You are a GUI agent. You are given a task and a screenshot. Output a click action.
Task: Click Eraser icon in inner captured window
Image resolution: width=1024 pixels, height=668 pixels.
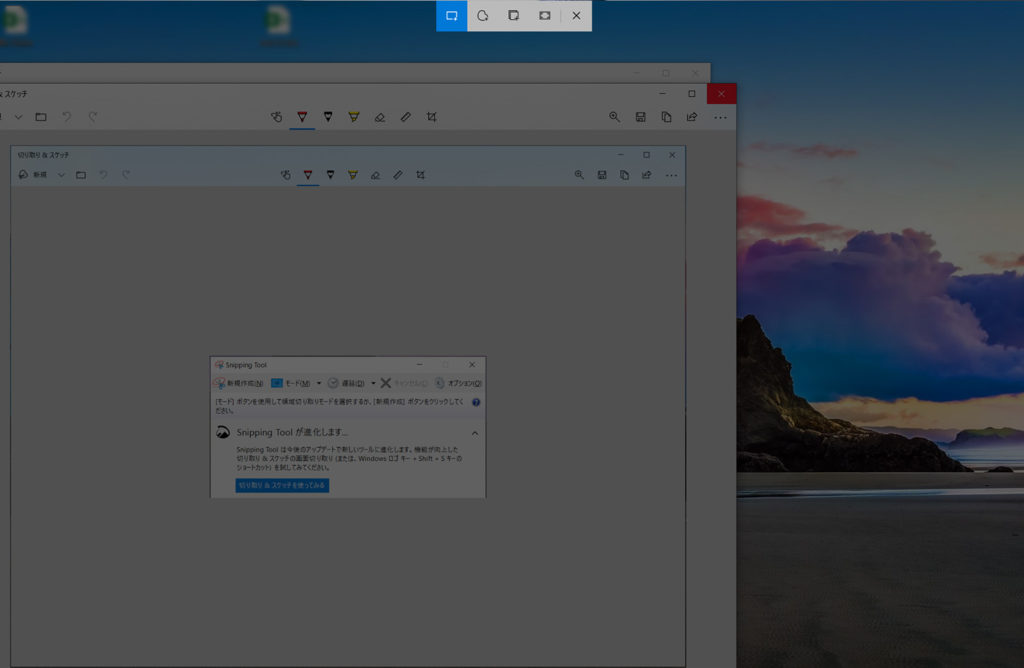tap(375, 175)
